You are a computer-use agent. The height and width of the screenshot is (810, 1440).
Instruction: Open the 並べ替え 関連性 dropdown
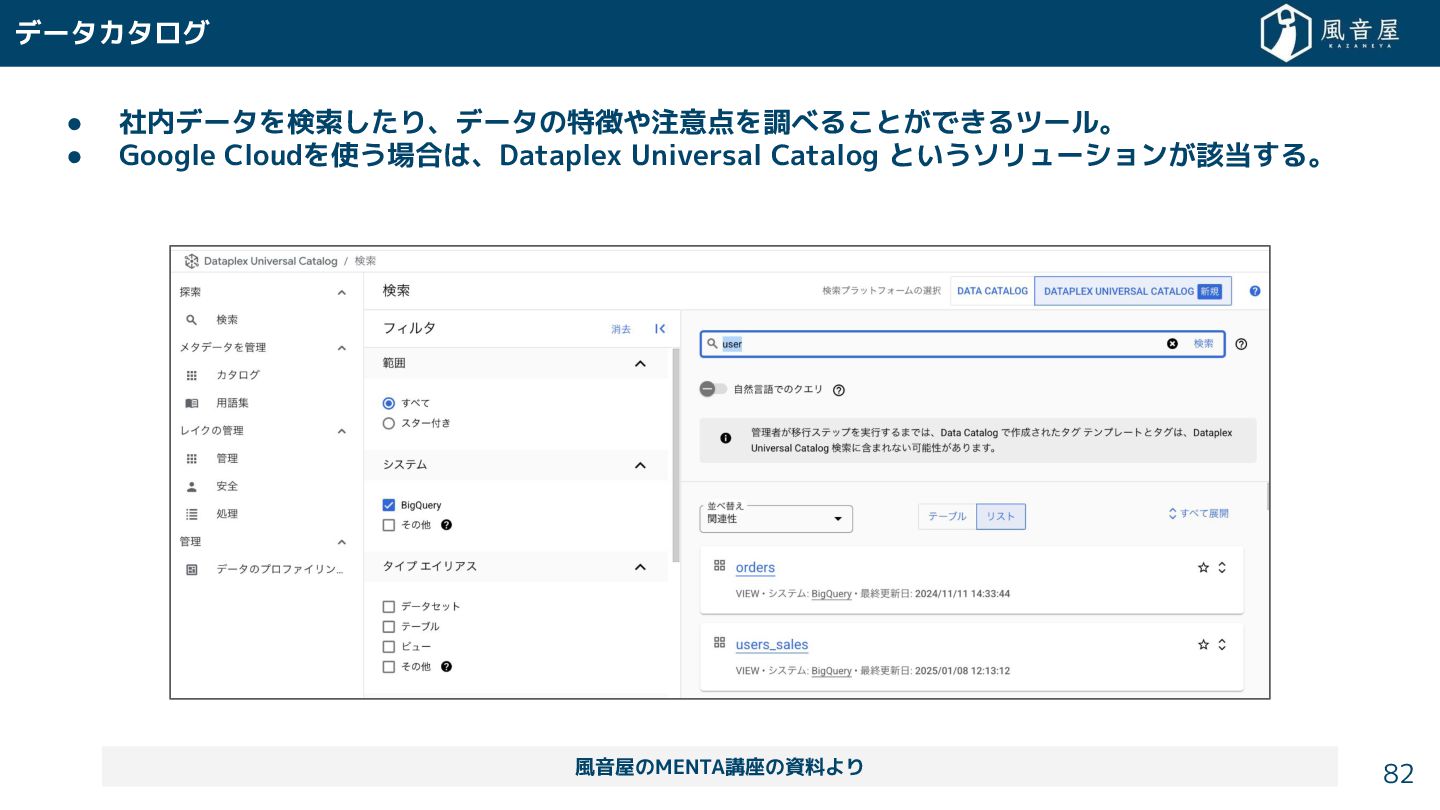pyautogui.click(x=776, y=518)
